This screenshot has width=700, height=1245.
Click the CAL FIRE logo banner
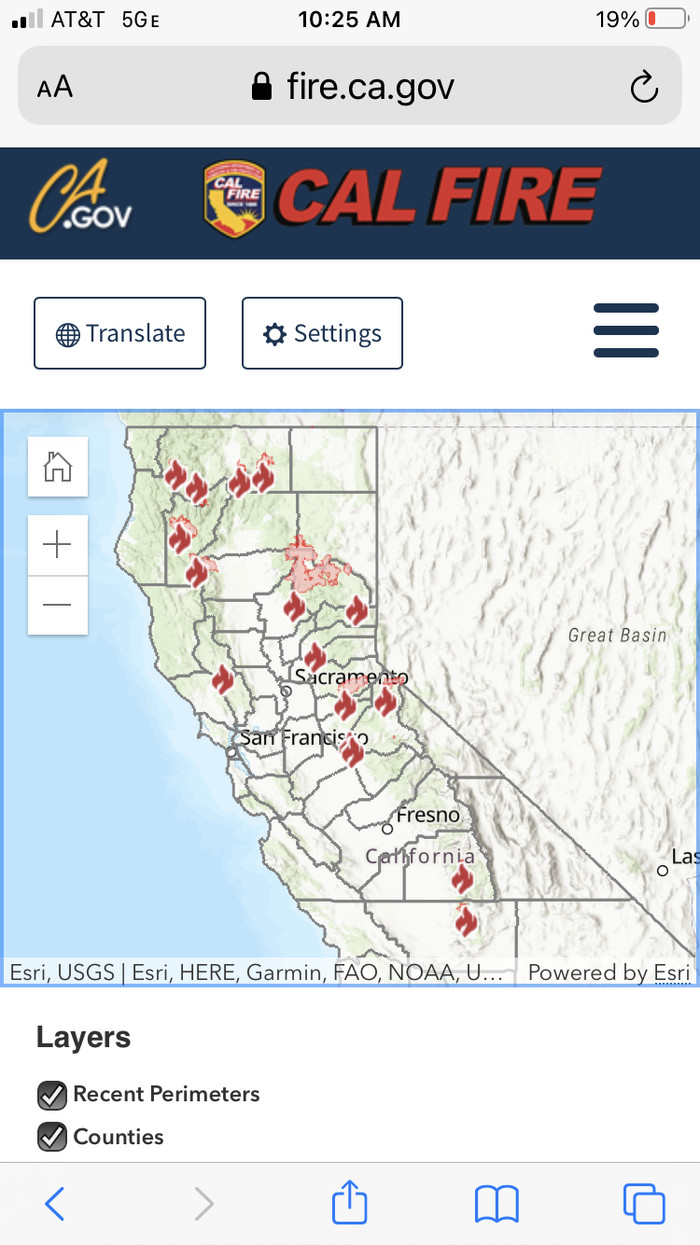pyautogui.click(x=402, y=200)
